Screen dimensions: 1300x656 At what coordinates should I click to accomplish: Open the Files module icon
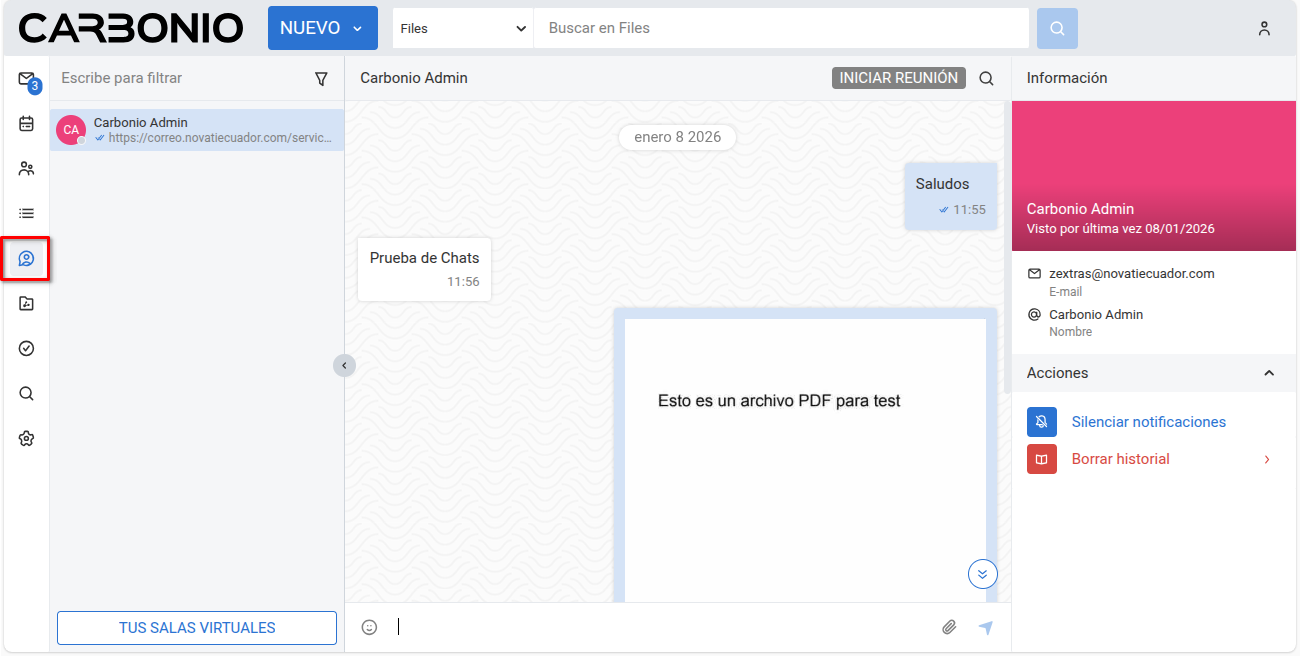(x=26, y=304)
